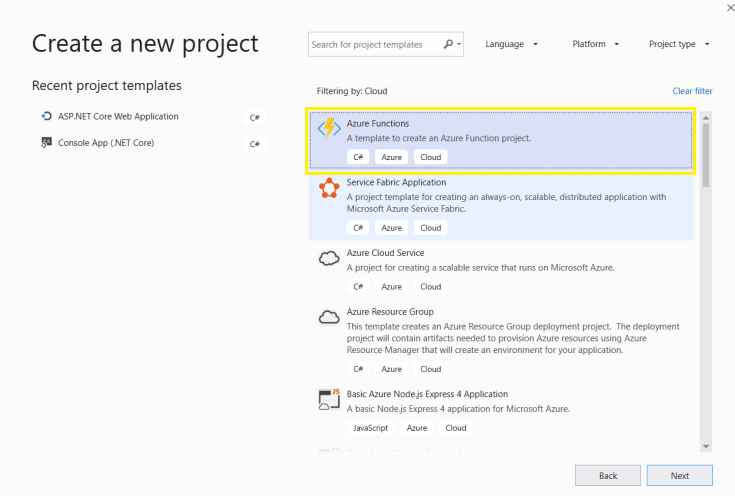Open the Language filter dropdown
735x496 pixels.
[x=511, y=44]
